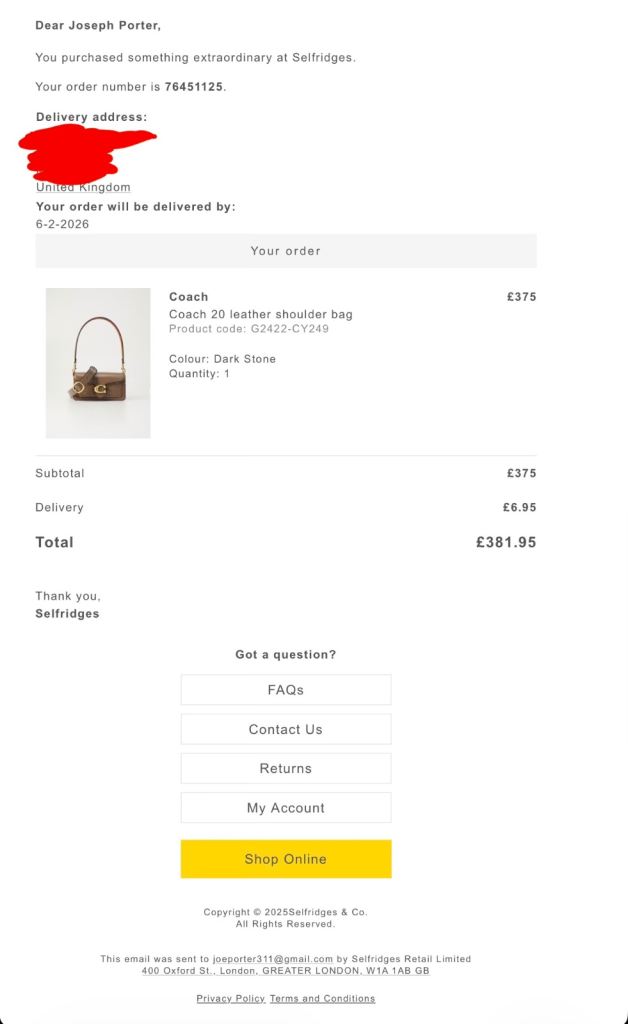Open the FAQs button
Screen dimensions: 628x1024
coord(285,690)
